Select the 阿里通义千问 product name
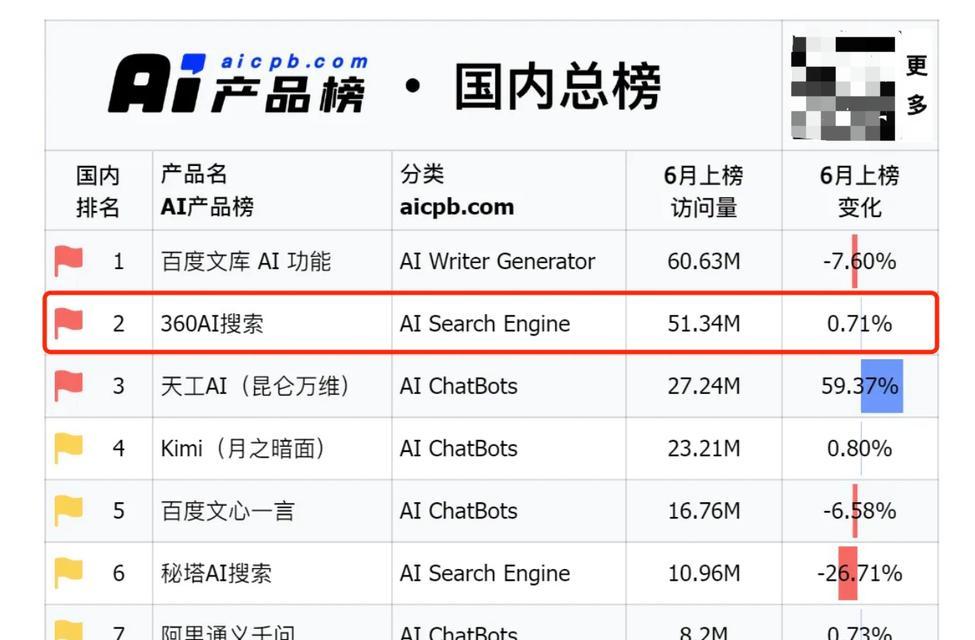This screenshot has height=640, width=975. 228,632
